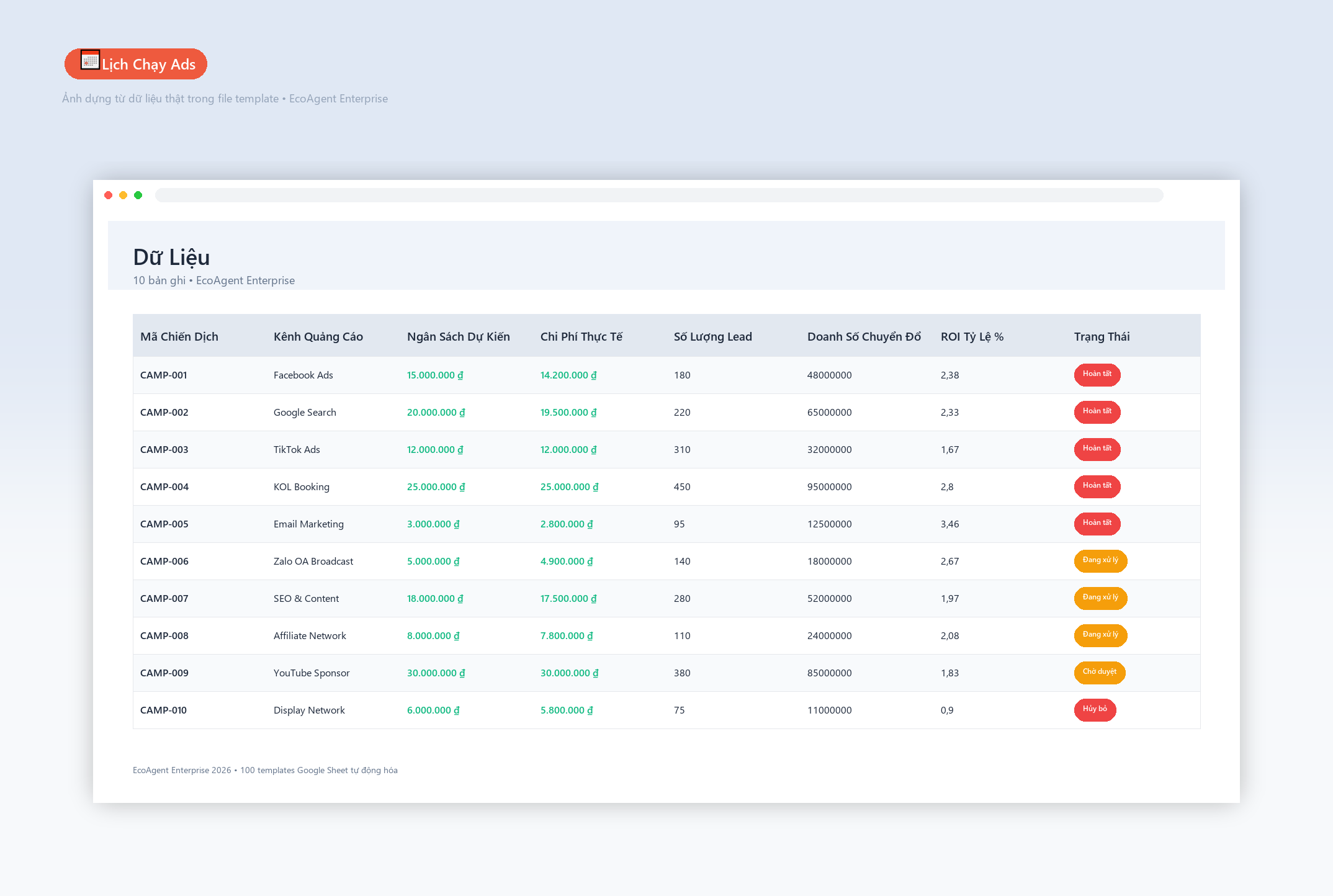
Task: Select the lead count 450 cell
Action: tap(682, 487)
